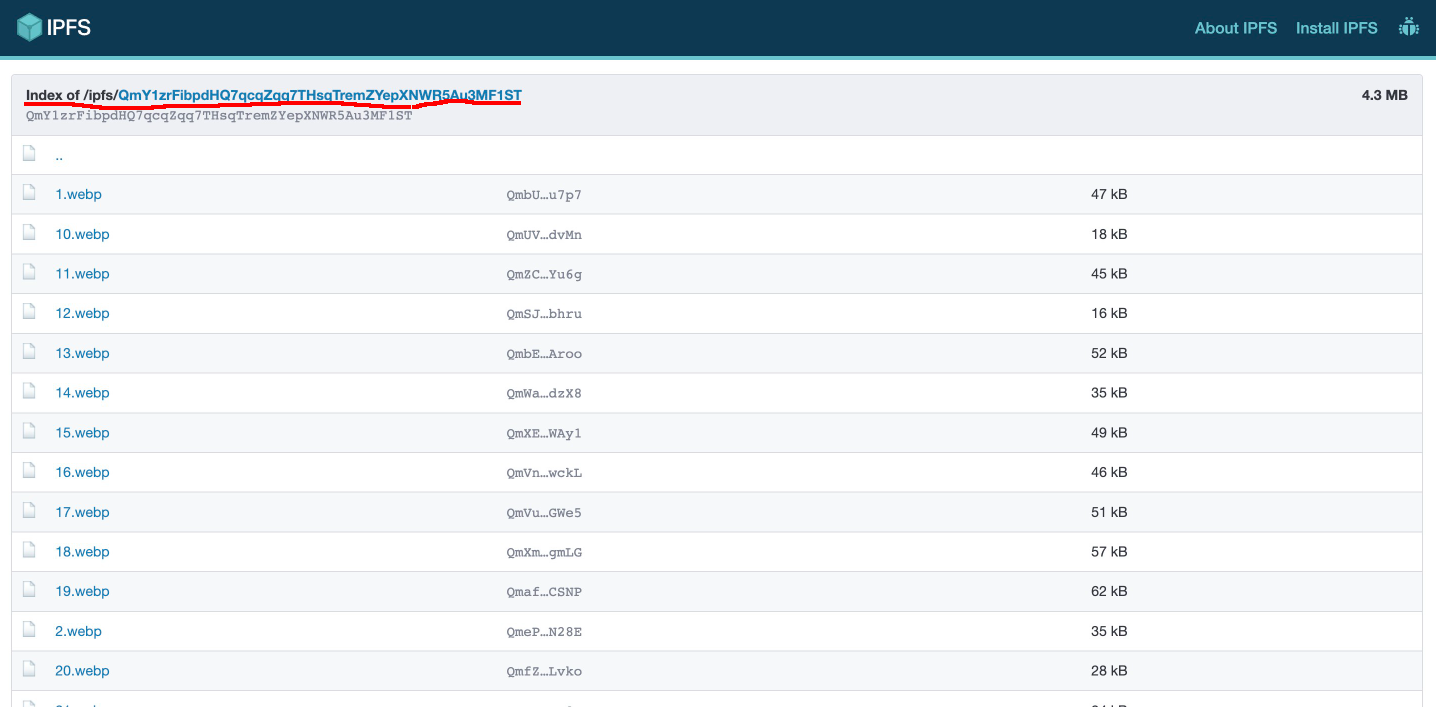This screenshot has height=707, width=1436.
Task: Click the bug report icon
Action: click(1409, 28)
